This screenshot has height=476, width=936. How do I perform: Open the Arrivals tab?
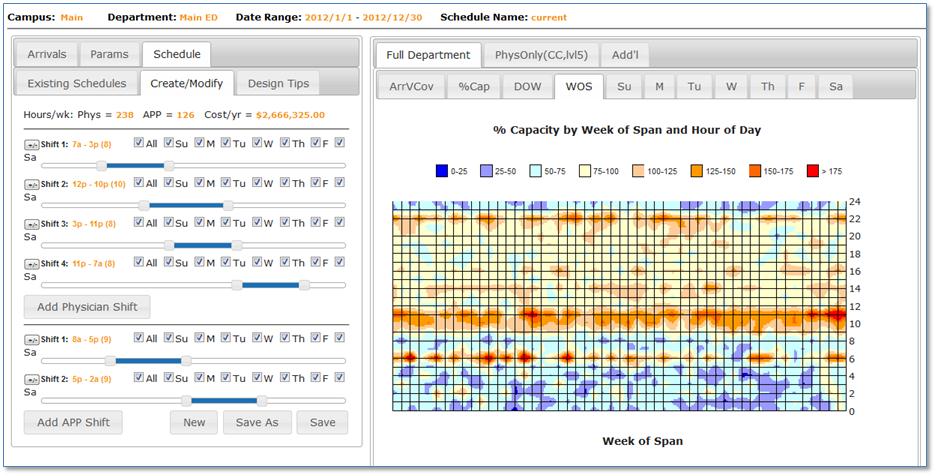point(47,54)
